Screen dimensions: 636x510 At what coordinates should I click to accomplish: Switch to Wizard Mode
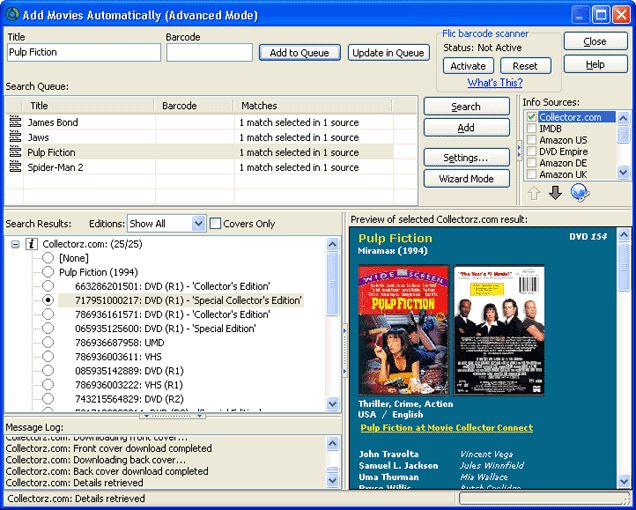466,179
